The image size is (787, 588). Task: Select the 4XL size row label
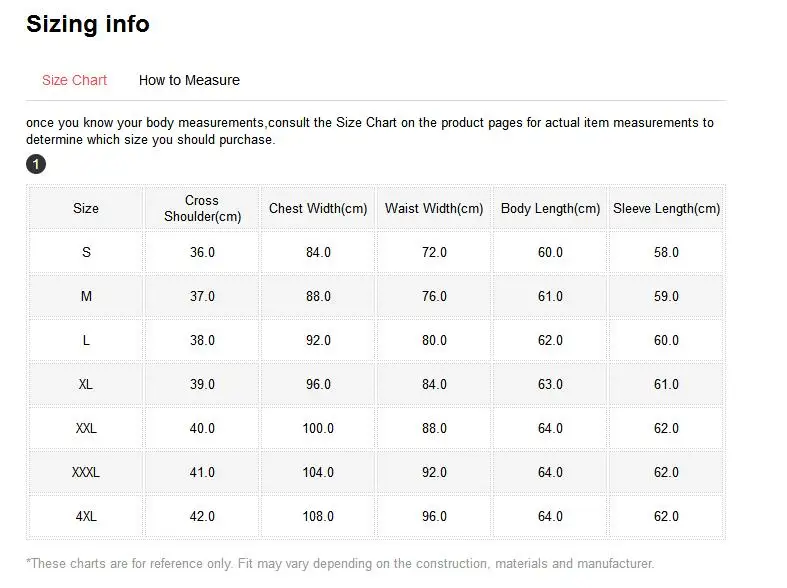click(x=86, y=516)
